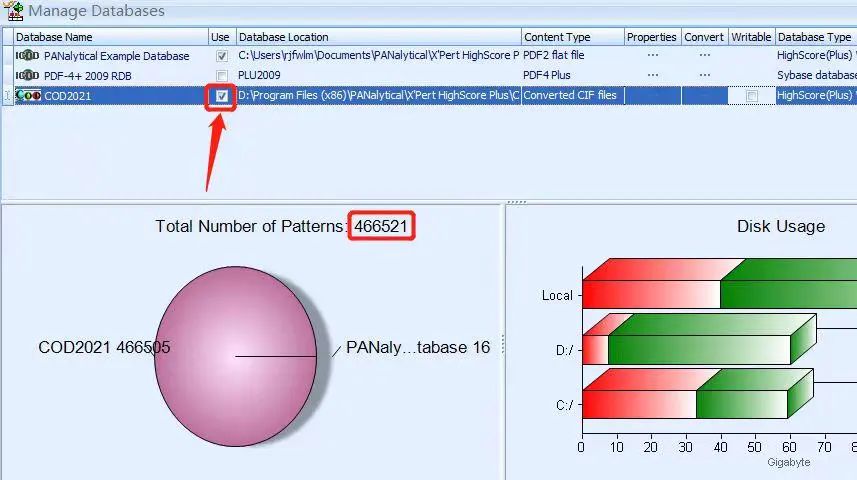
Task: Sort by Database Name column header
Action: point(111,37)
